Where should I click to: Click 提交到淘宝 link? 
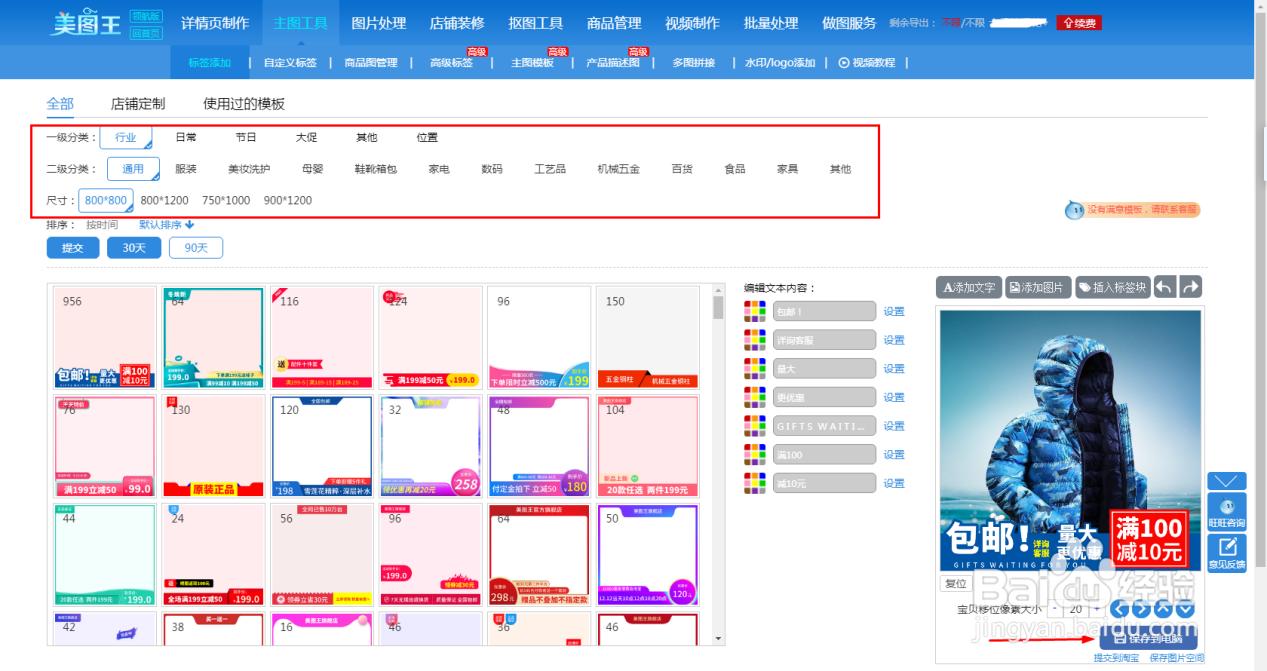[x=1117, y=658]
